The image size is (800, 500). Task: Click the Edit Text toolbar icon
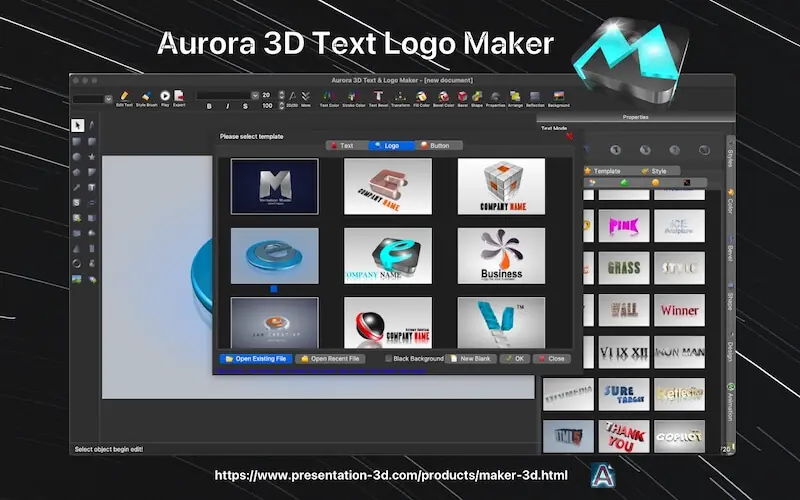coord(124,98)
